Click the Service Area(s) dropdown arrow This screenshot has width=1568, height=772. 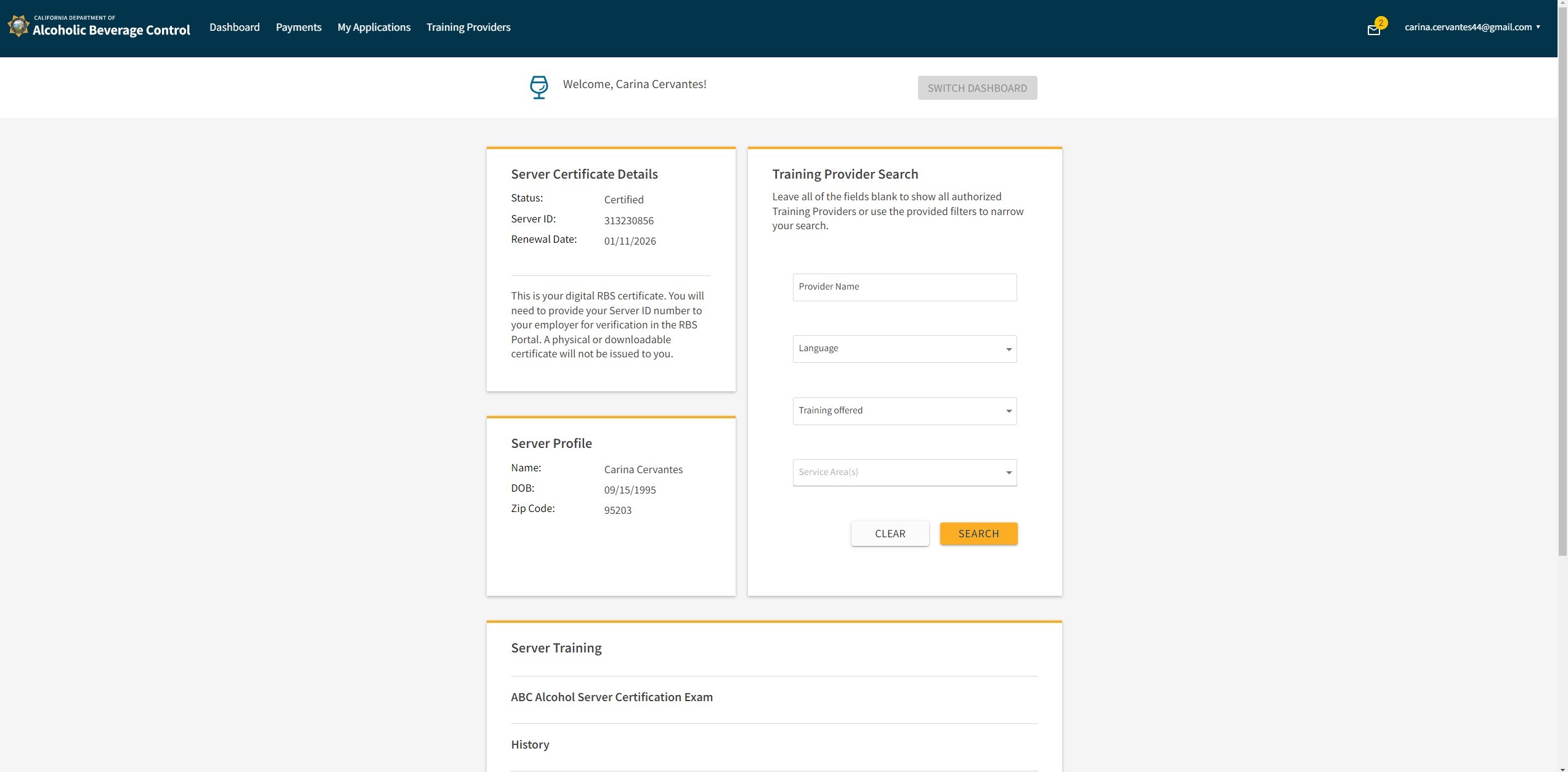point(1009,473)
